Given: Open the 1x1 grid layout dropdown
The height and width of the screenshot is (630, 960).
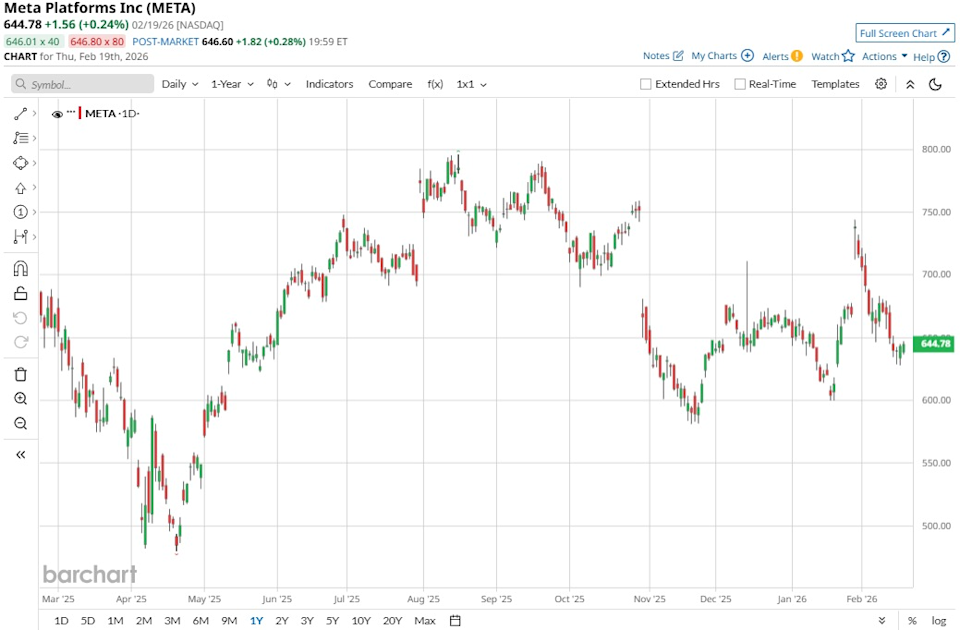Looking at the screenshot, I should point(470,84).
